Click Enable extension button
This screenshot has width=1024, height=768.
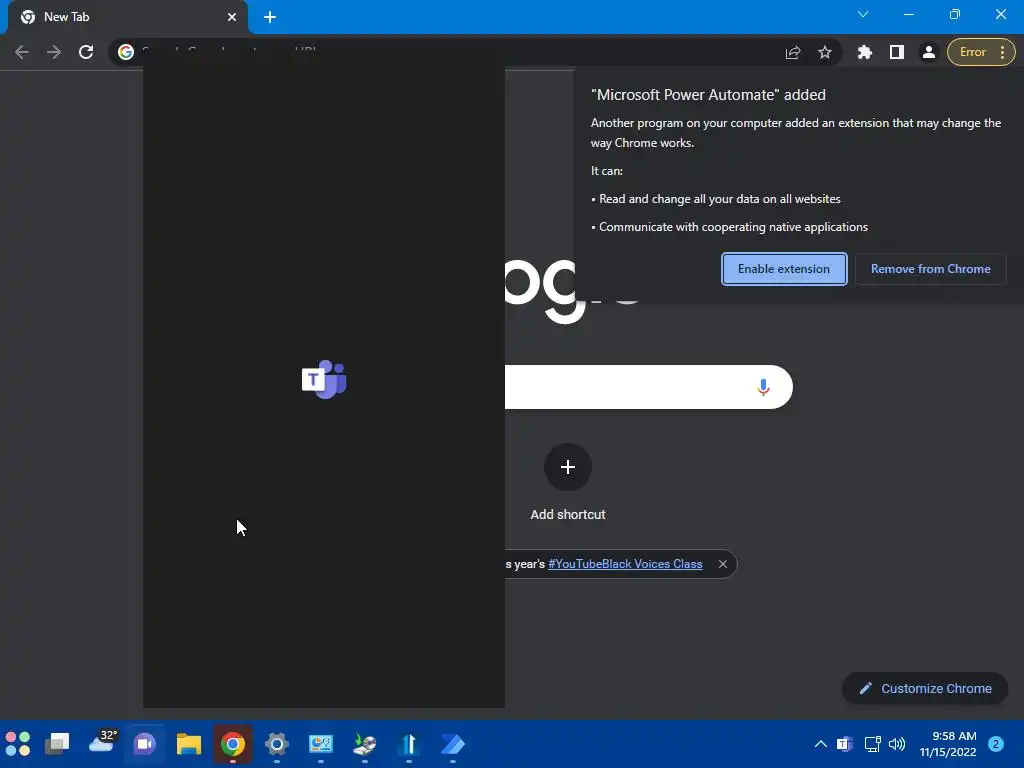[784, 269]
